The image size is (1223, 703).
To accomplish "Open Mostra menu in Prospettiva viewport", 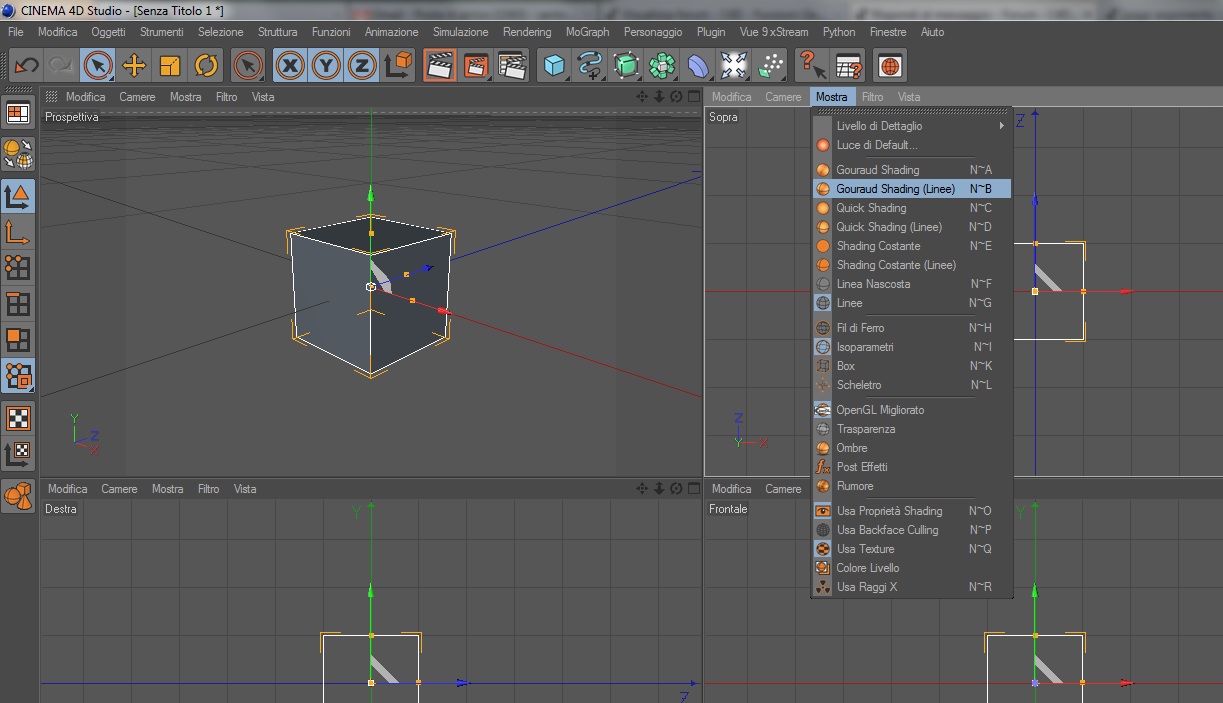I will coord(185,97).
